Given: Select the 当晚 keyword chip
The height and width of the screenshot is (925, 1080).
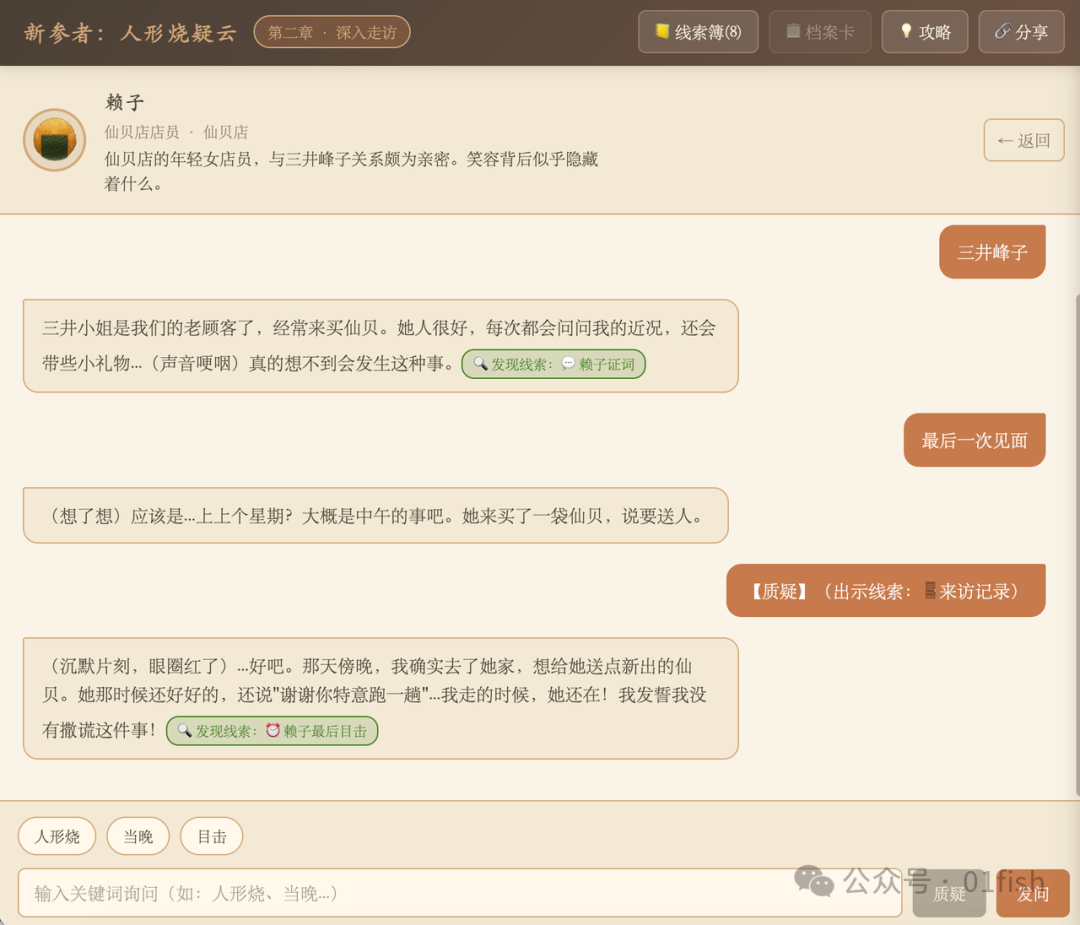Looking at the screenshot, I should [x=138, y=836].
